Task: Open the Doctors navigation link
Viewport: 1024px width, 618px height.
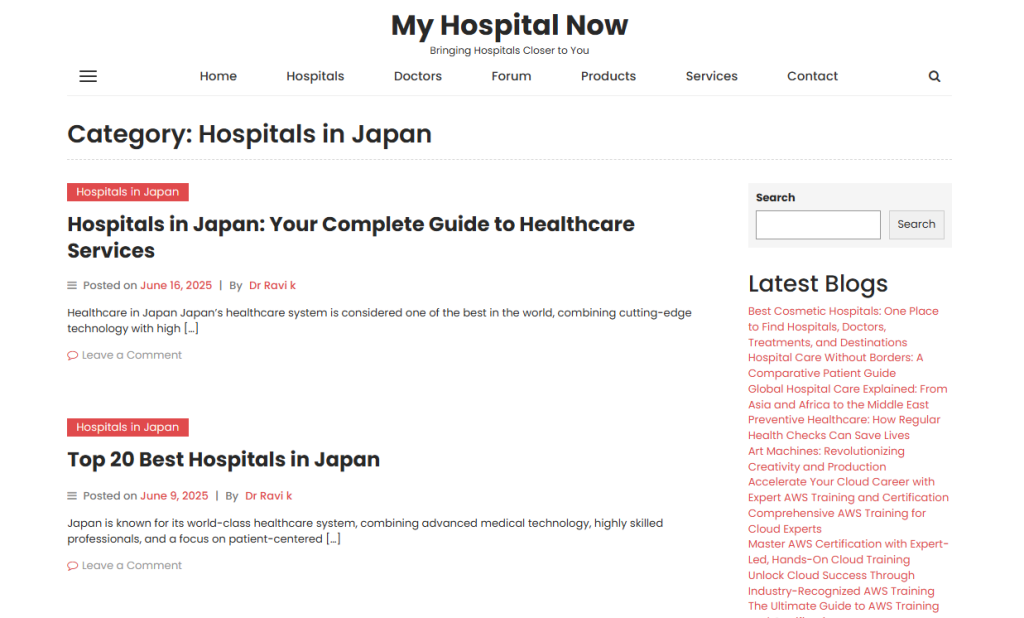Action: pyautogui.click(x=418, y=76)
